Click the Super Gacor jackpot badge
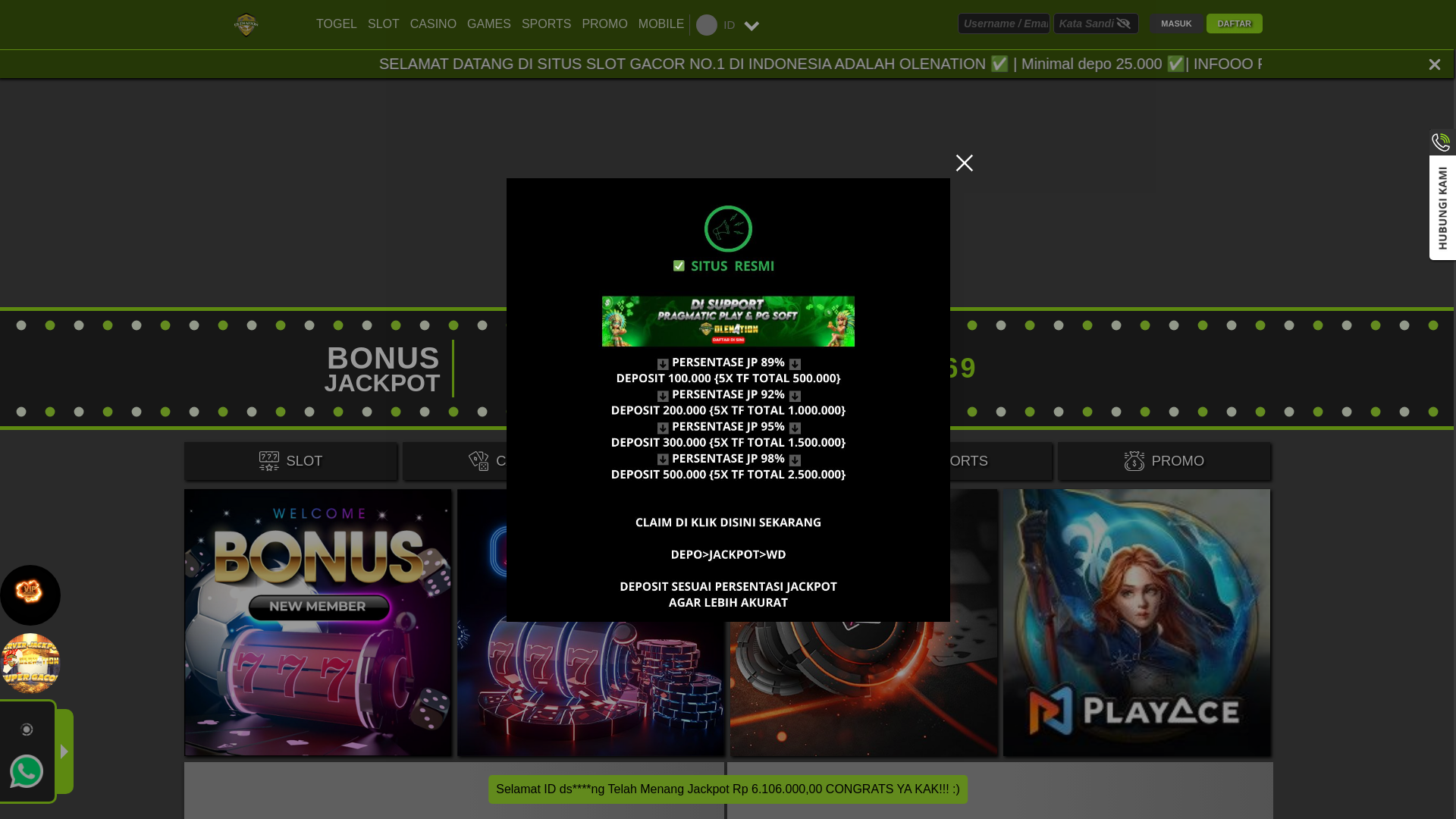This screenshot has width=1456, height=819. 30,664
